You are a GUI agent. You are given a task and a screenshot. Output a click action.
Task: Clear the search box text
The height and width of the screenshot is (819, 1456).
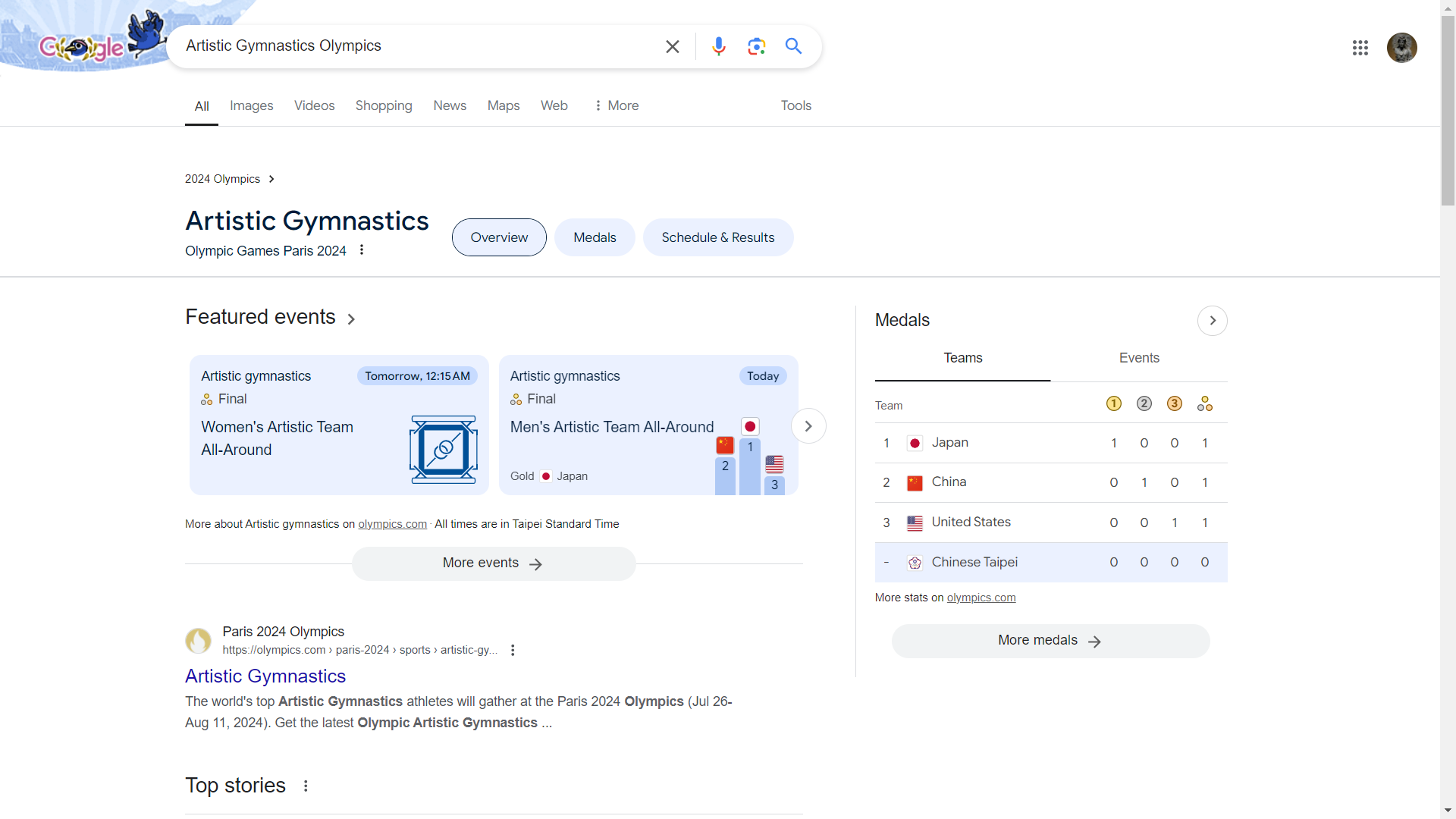tap(672, 46)
